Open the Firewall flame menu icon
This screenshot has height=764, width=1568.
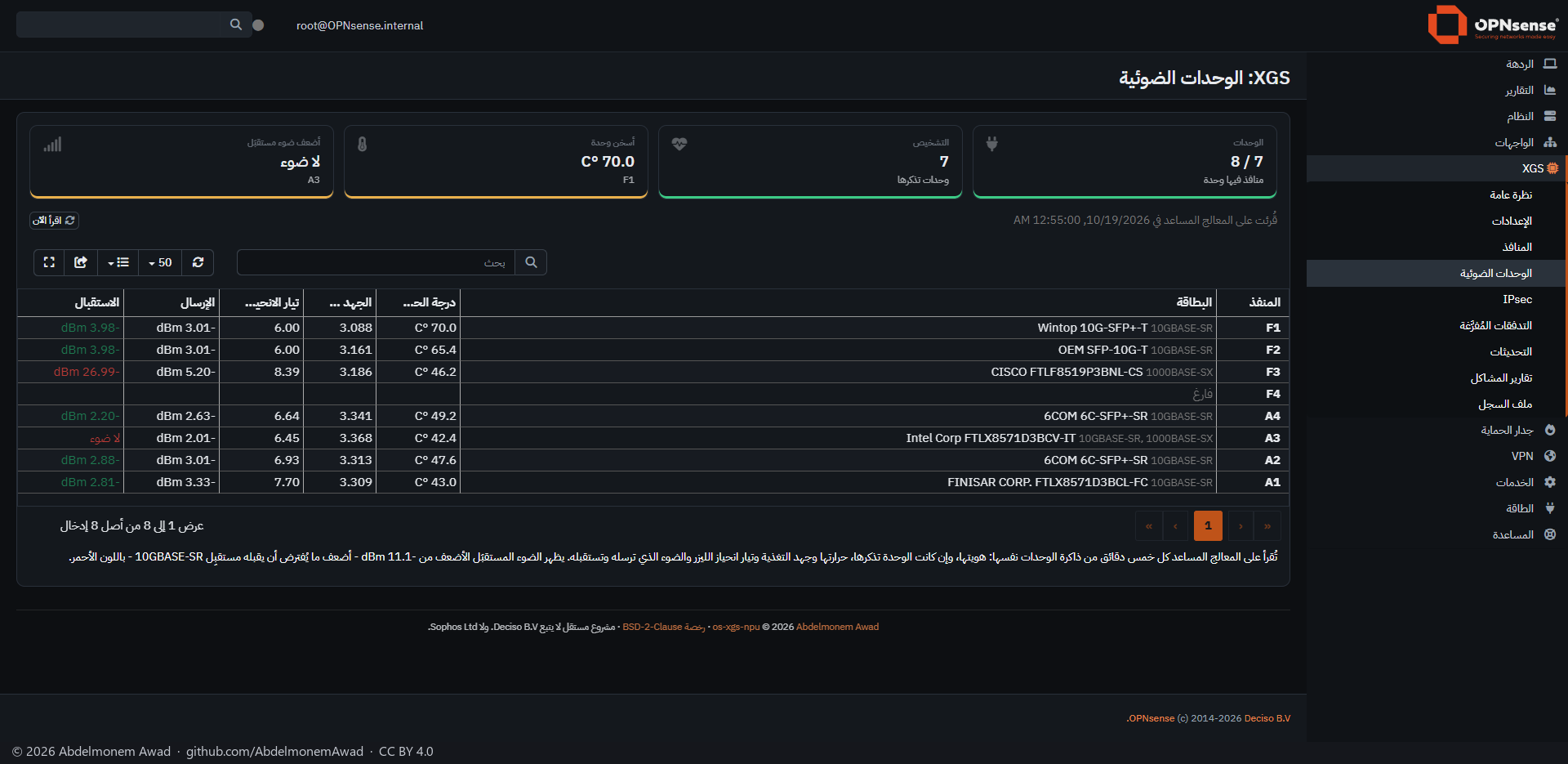coord(1550,430)
